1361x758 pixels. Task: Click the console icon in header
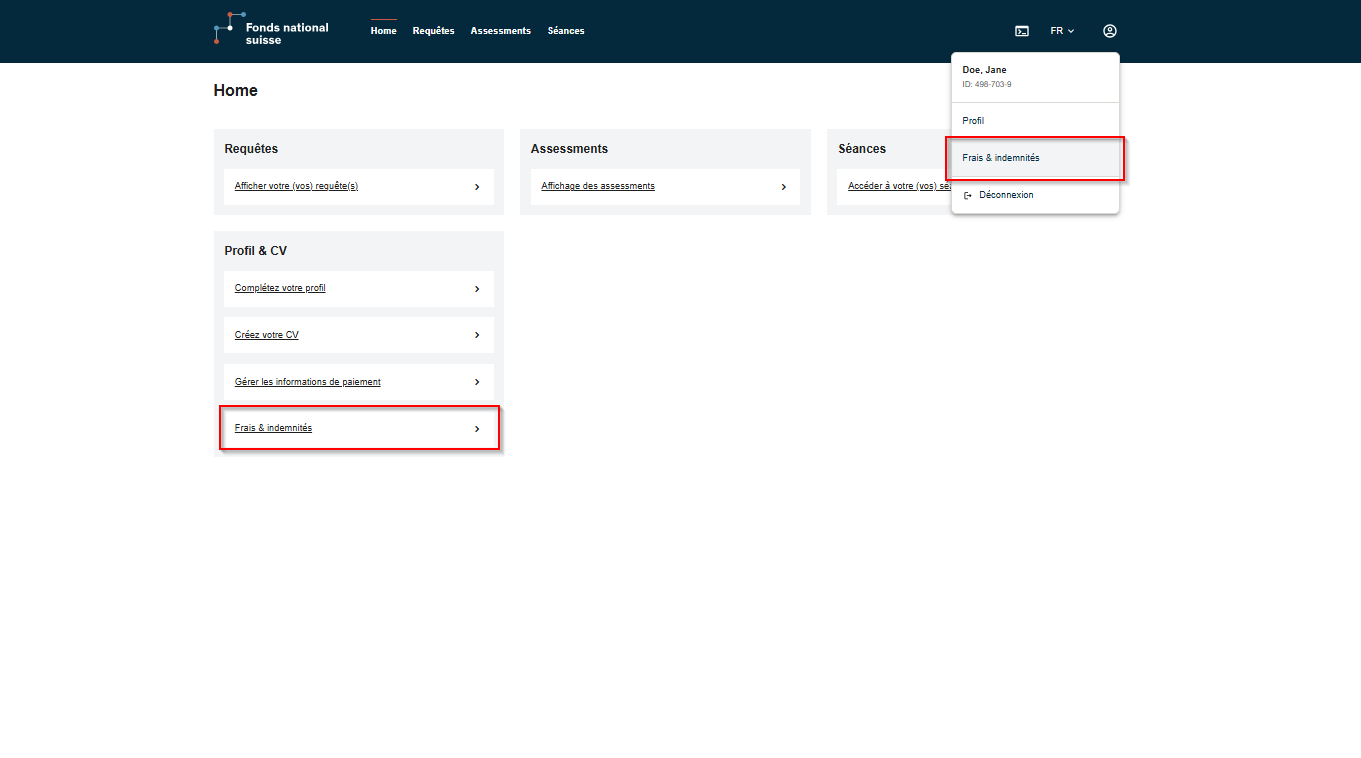pos(1021,31)
